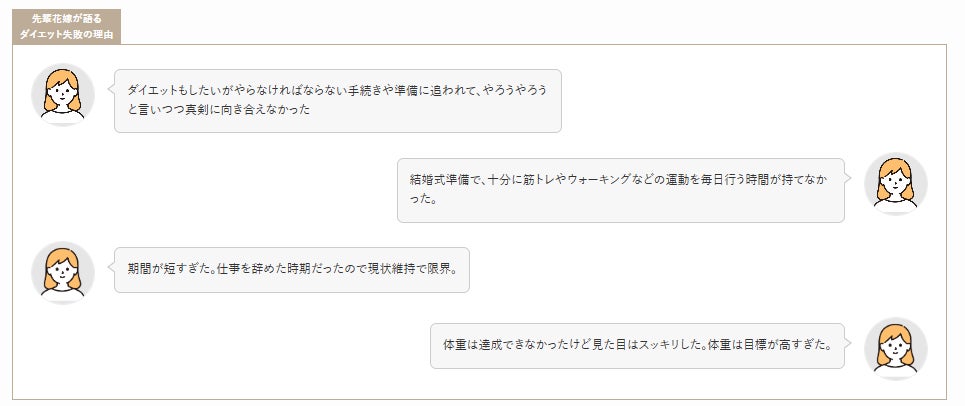
Task: Click the pointer tail of the 結婚式準備 bubble
Action: pyautogui.click(x=849, y=178)
